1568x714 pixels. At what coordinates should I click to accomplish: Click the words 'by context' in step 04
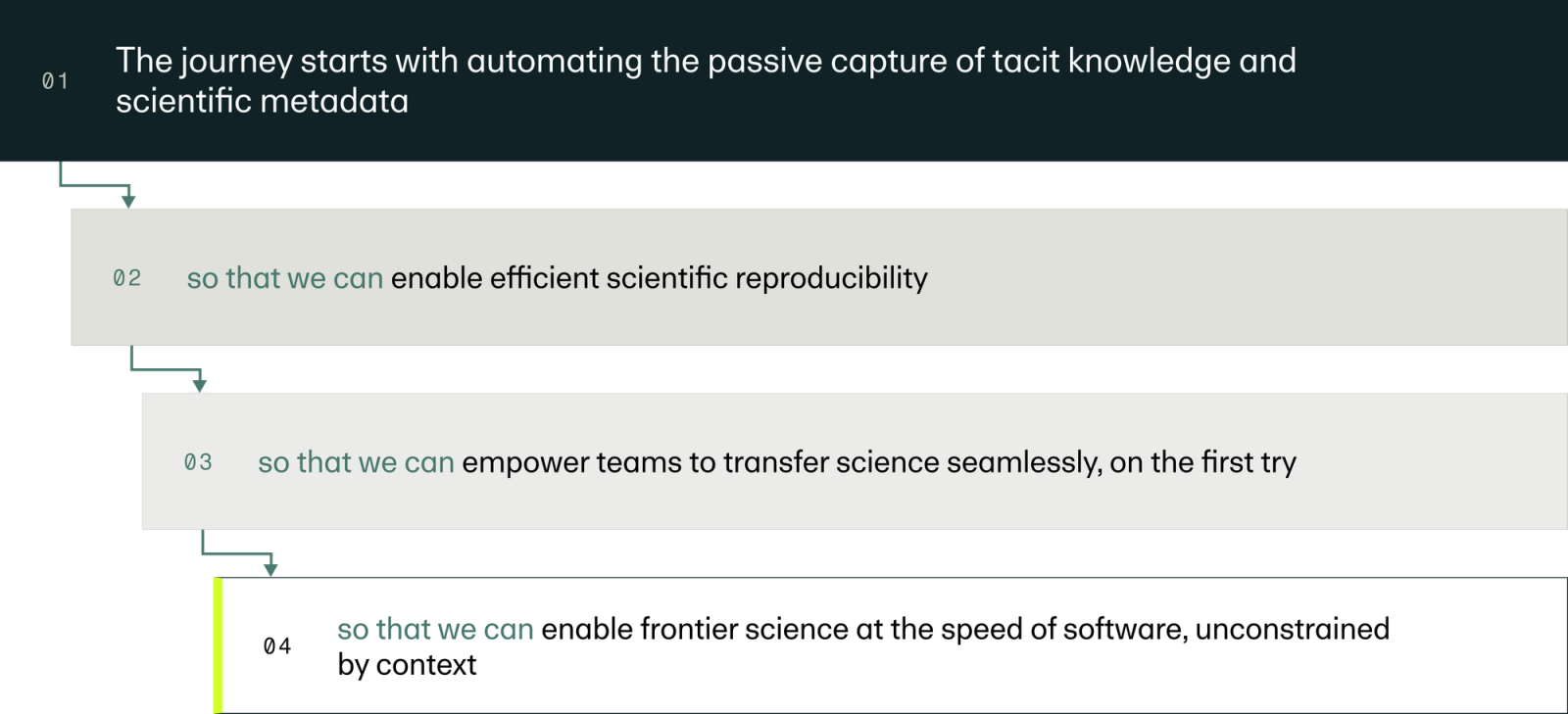point(407,665)
